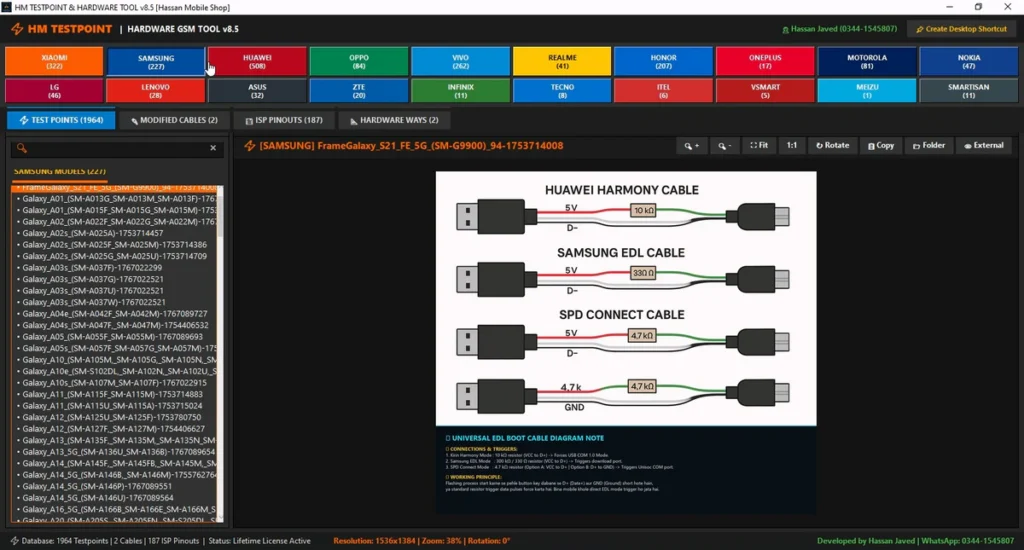The image size is (1024, 550).
Task: Open the HONOR (207) brand category
Action: click(664, 61)
